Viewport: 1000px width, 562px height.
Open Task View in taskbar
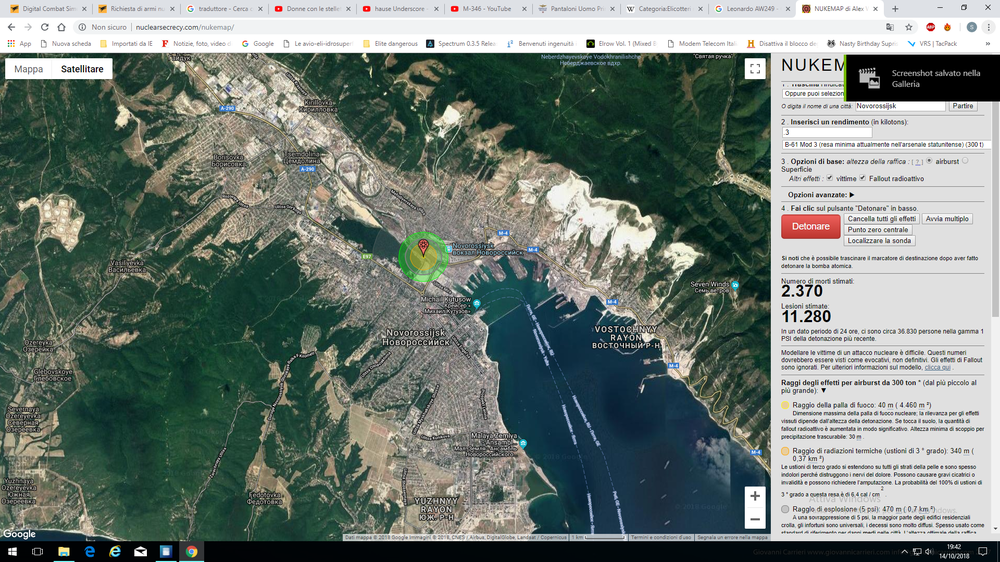[x=38, y=552]
